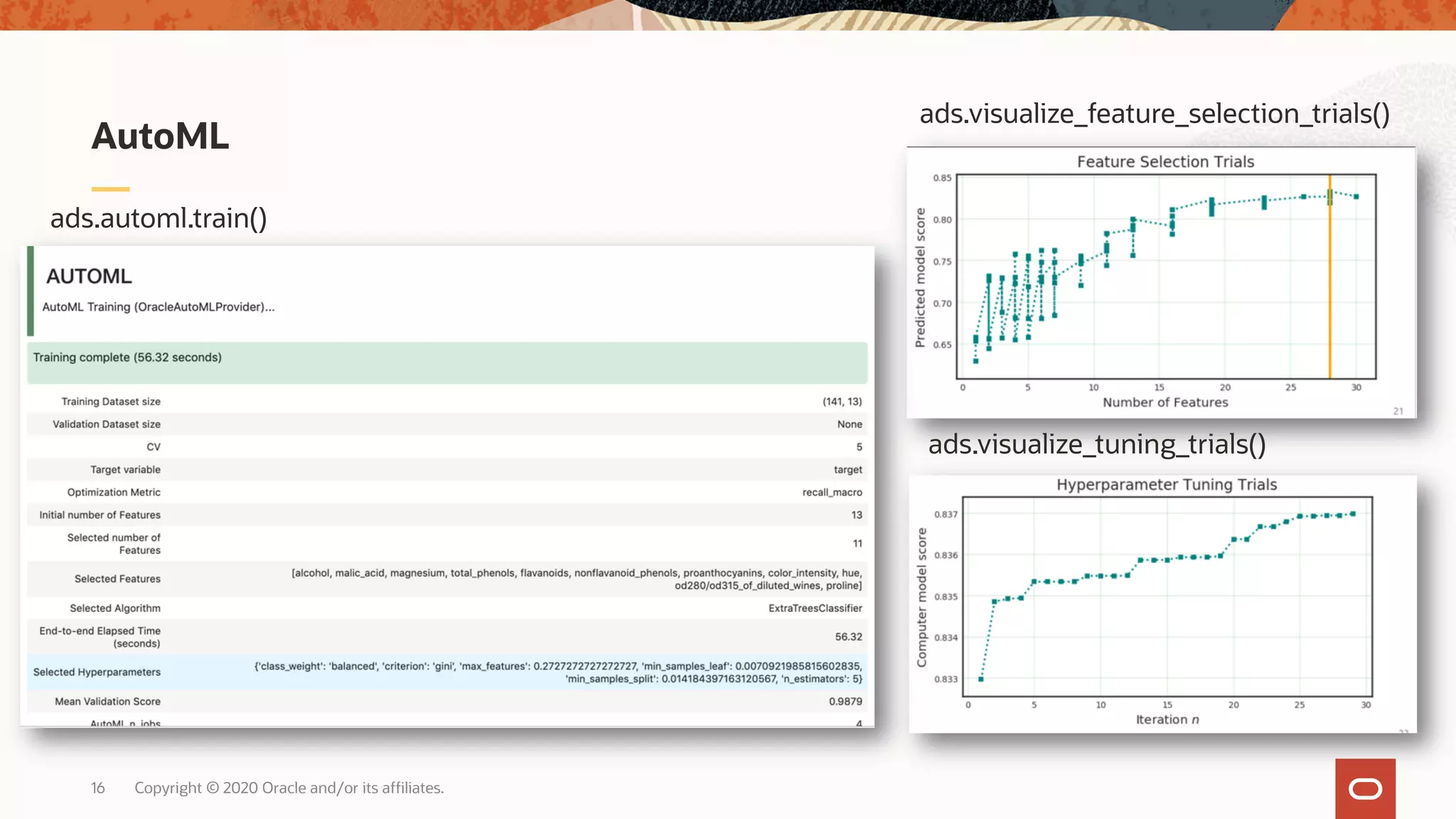Click the Oracle copyright 2020 footer text
This screenshot has width=1456, height=819.
pyautogui.click(x=289, y=788)
